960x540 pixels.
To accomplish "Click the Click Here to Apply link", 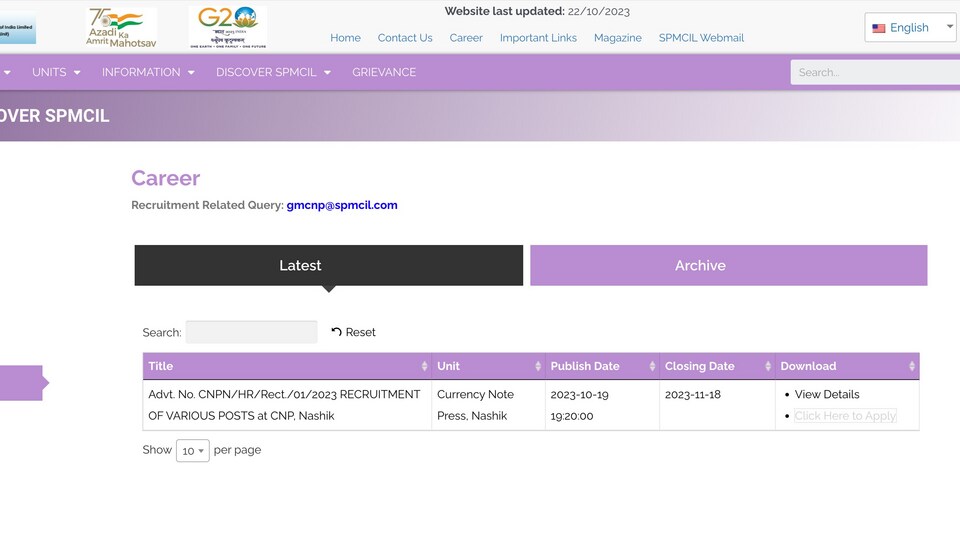I will (x=845, y=416).
